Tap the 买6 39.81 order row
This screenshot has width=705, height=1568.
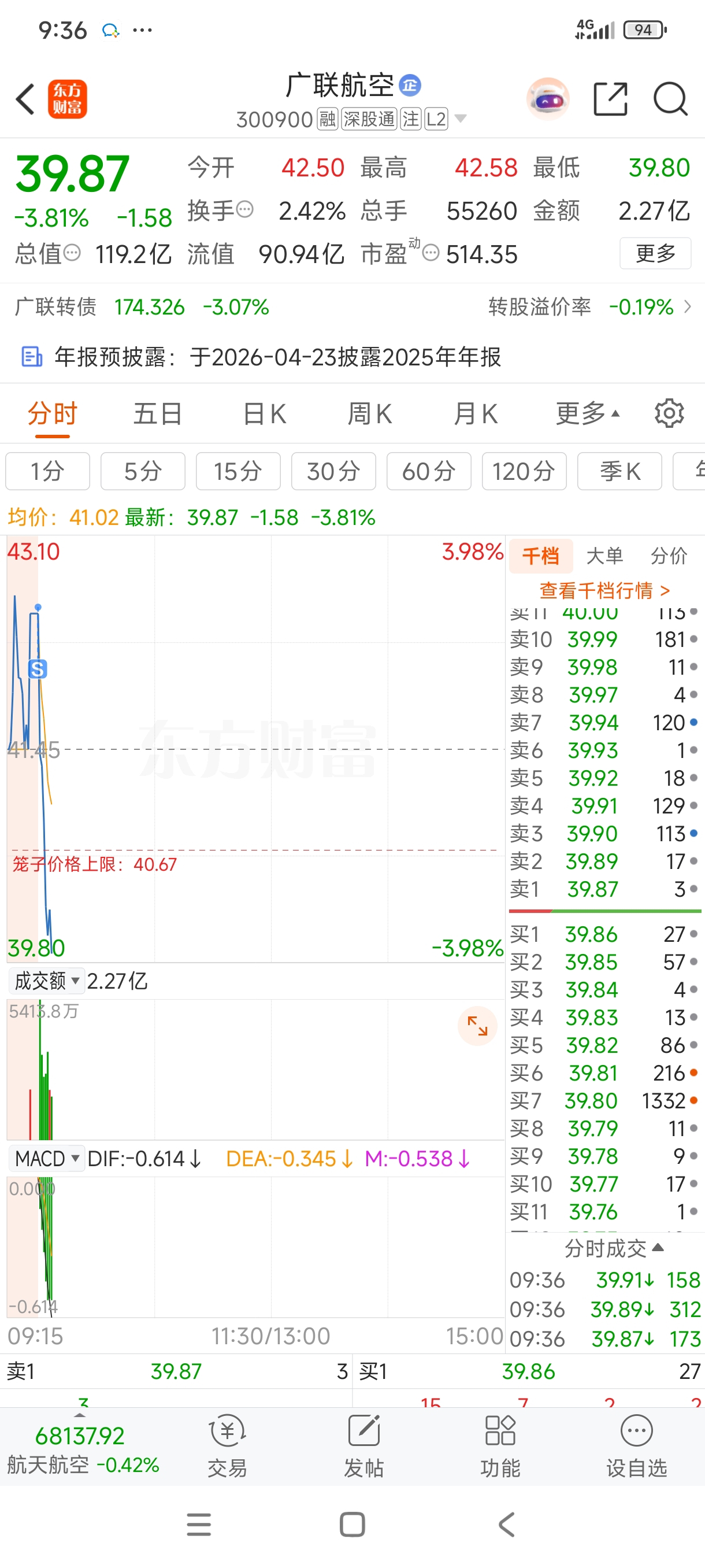pos(604,1073)
